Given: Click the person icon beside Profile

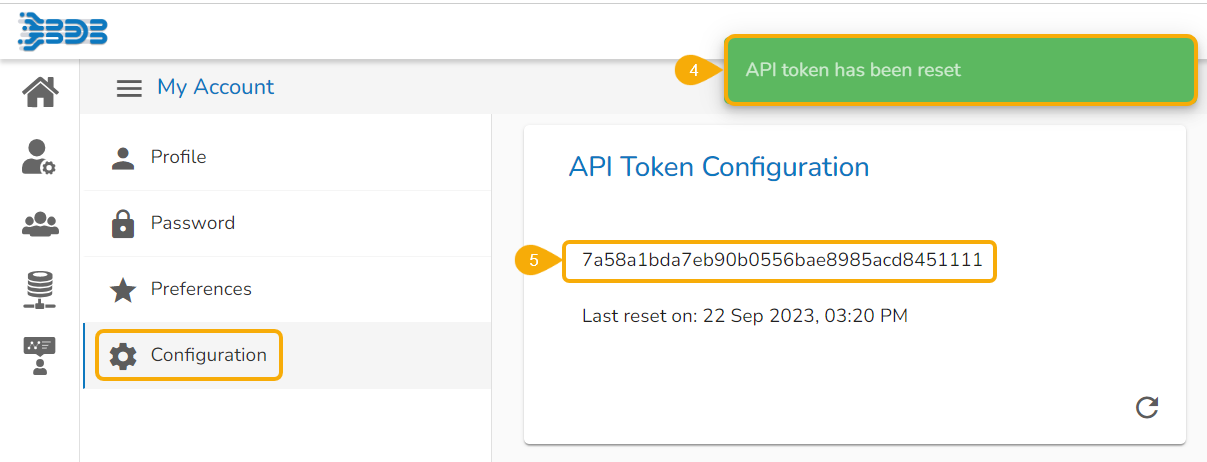Looking at the screenshot, I should click(123, 158).
